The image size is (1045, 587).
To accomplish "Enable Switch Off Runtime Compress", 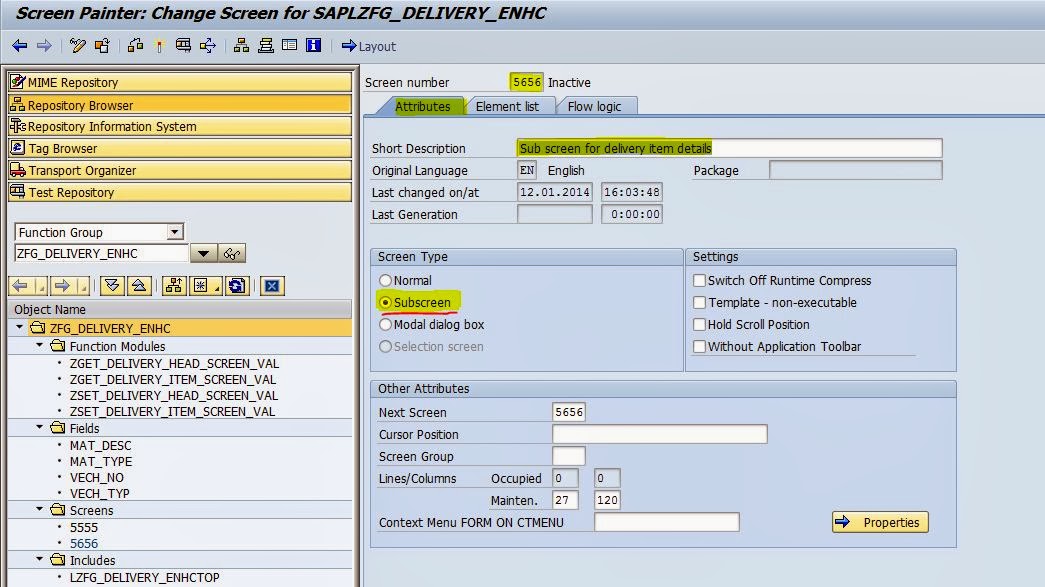I will (x=699, y=280).
